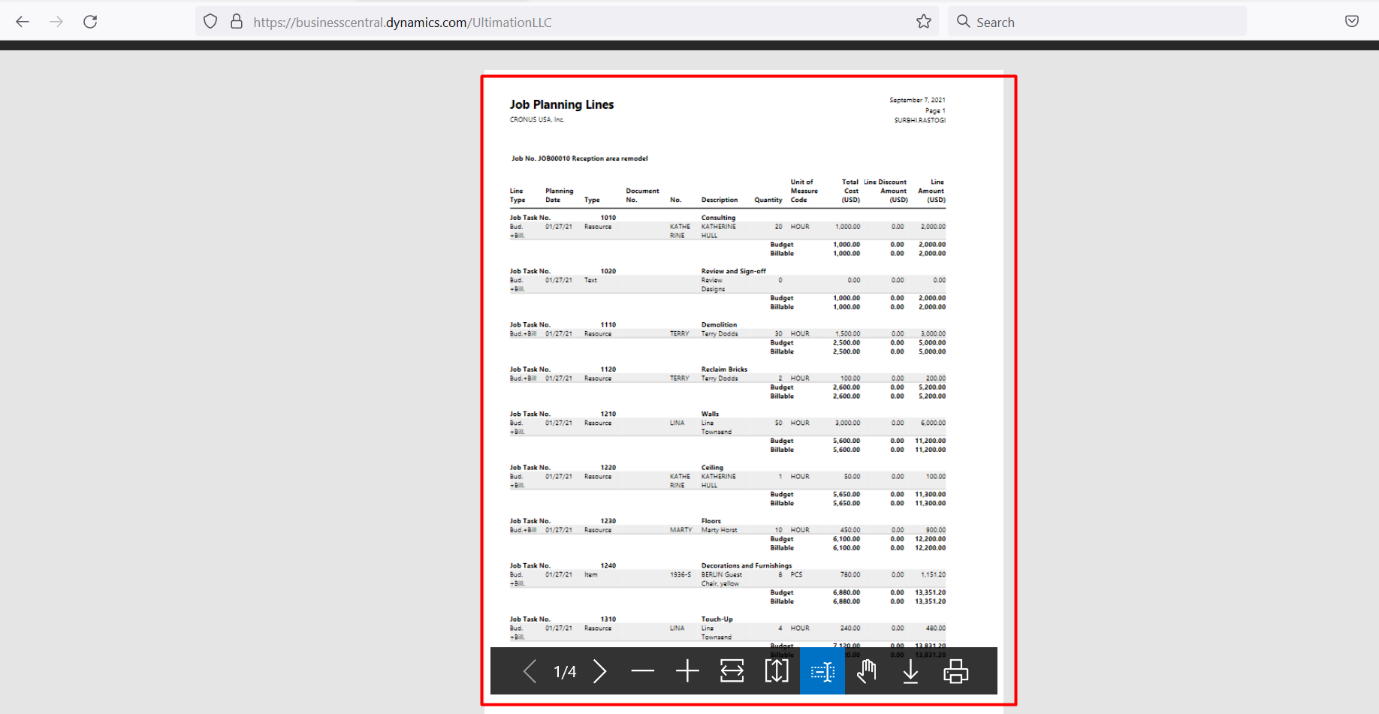This screenshot has height=714, width=1379.
Task: Toggle the bookmark star for this page
Action: tap(923, 20)
